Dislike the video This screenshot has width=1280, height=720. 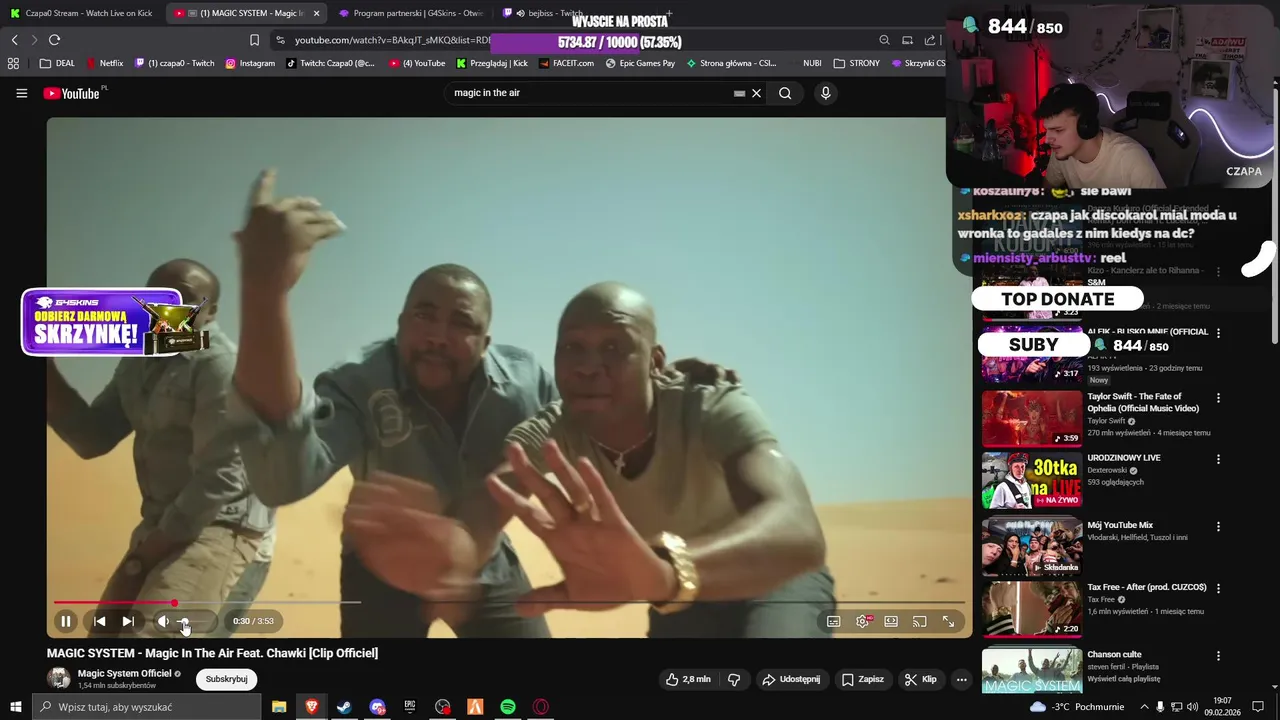point(734,679)
